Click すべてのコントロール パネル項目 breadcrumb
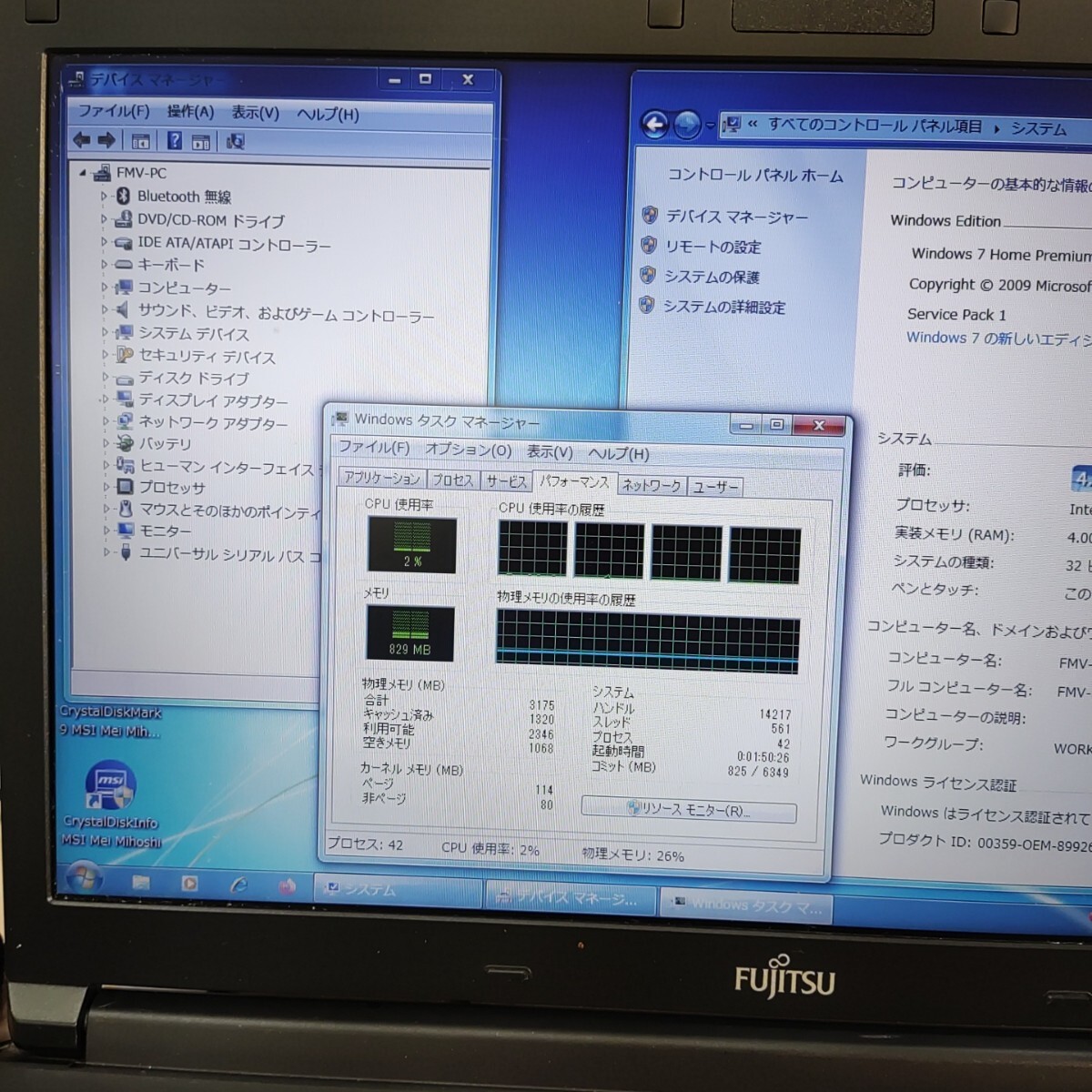The image size is (1092, 1092). click(875, 126)
